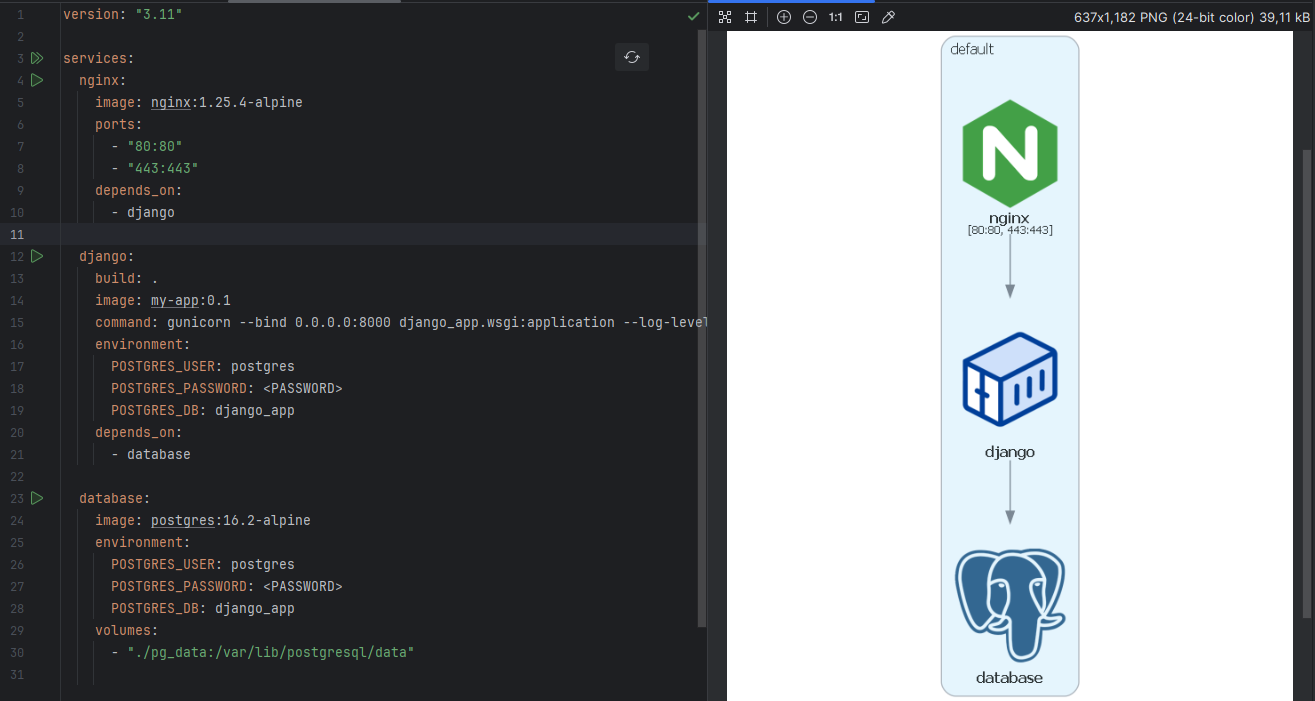
Task: Click the pg_data volume mapping string
Action: tap(271, 652)
